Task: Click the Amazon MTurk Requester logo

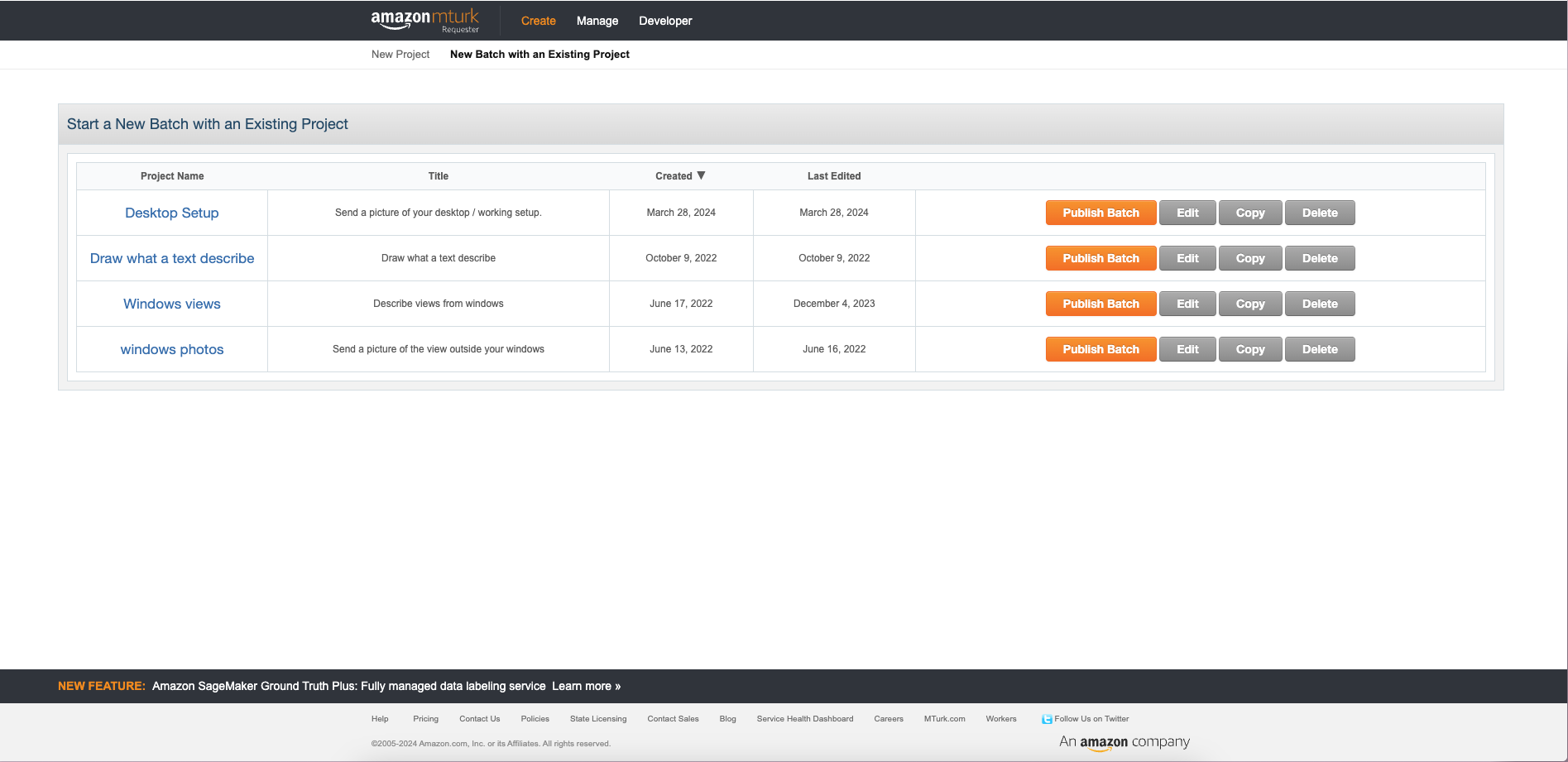Action: [424, 20]
